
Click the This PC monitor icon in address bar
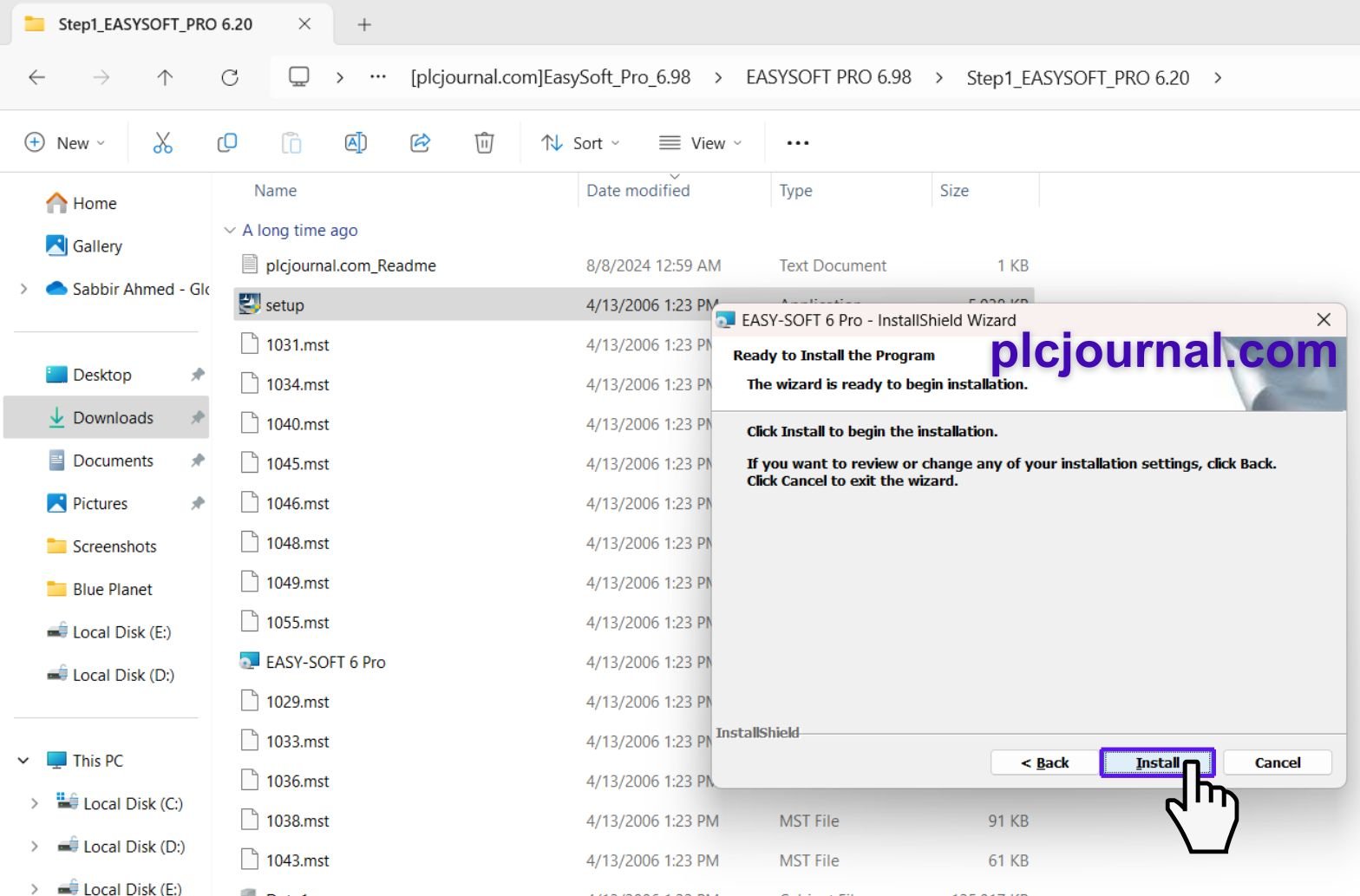(x=299, y=77)
